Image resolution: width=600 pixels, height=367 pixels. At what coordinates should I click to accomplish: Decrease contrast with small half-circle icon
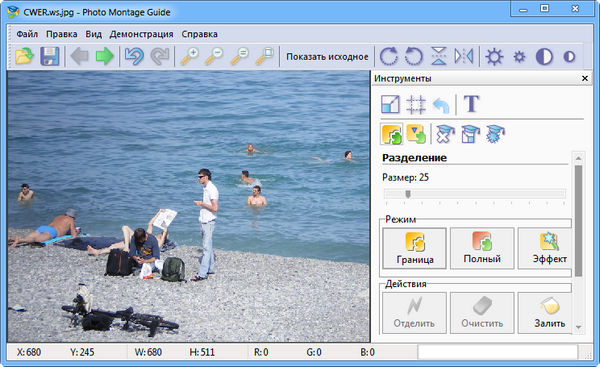click(569, 57)
